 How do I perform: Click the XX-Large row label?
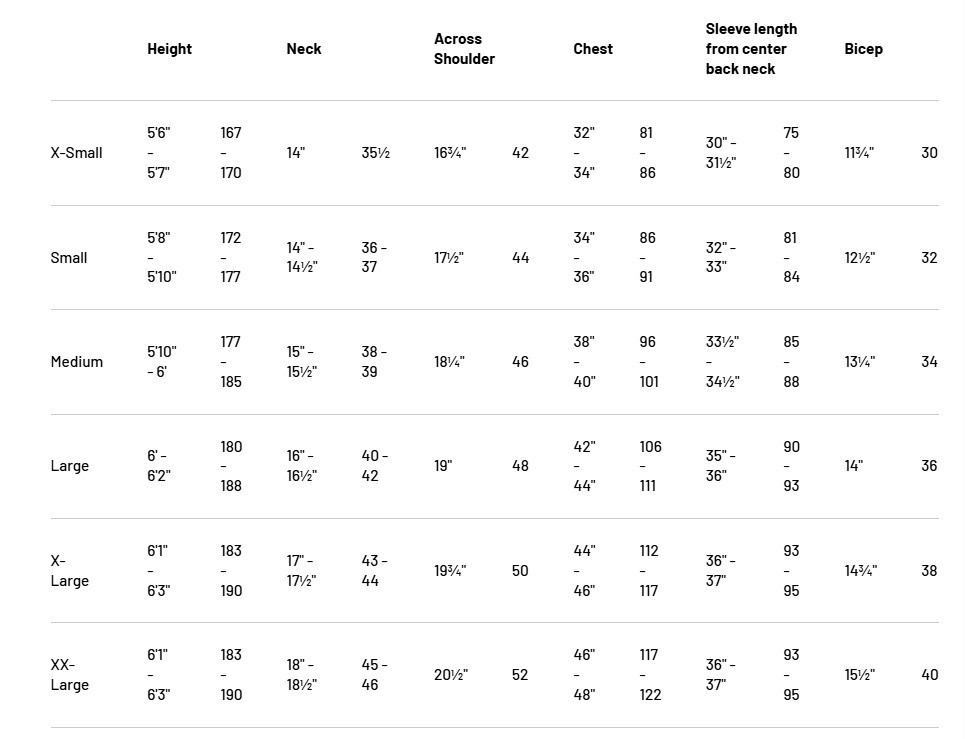pyautogui.click(x=70, y=675)
